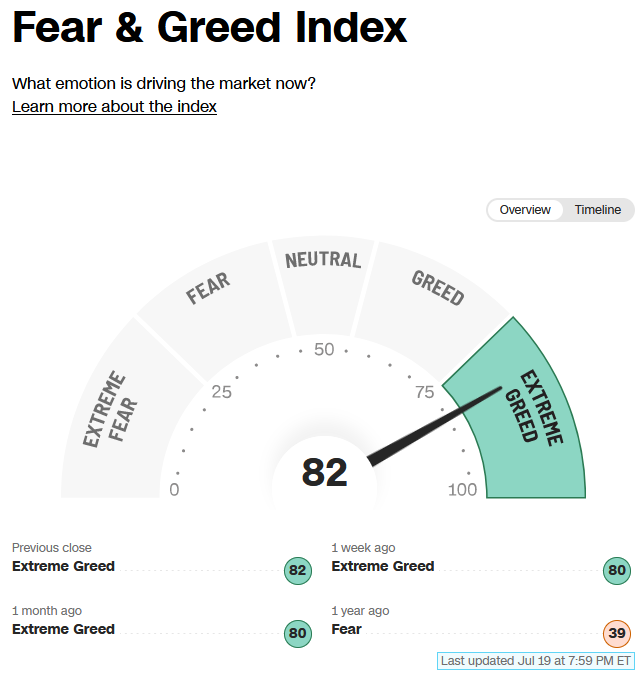
Task: Click the 1 month ago 80 badge
Action: tap(298, 633)
